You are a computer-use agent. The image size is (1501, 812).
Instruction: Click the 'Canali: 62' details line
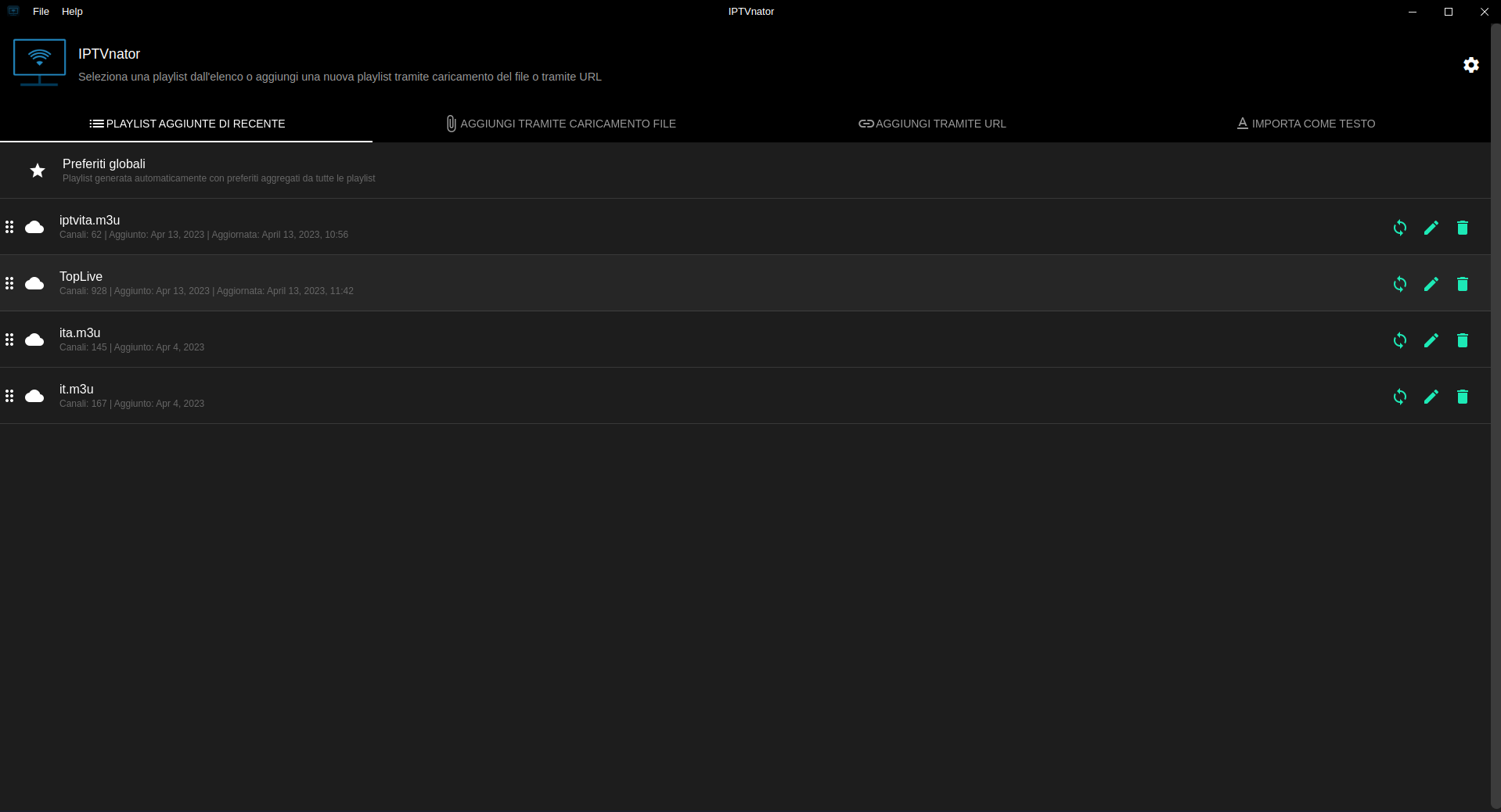[203, 235]
